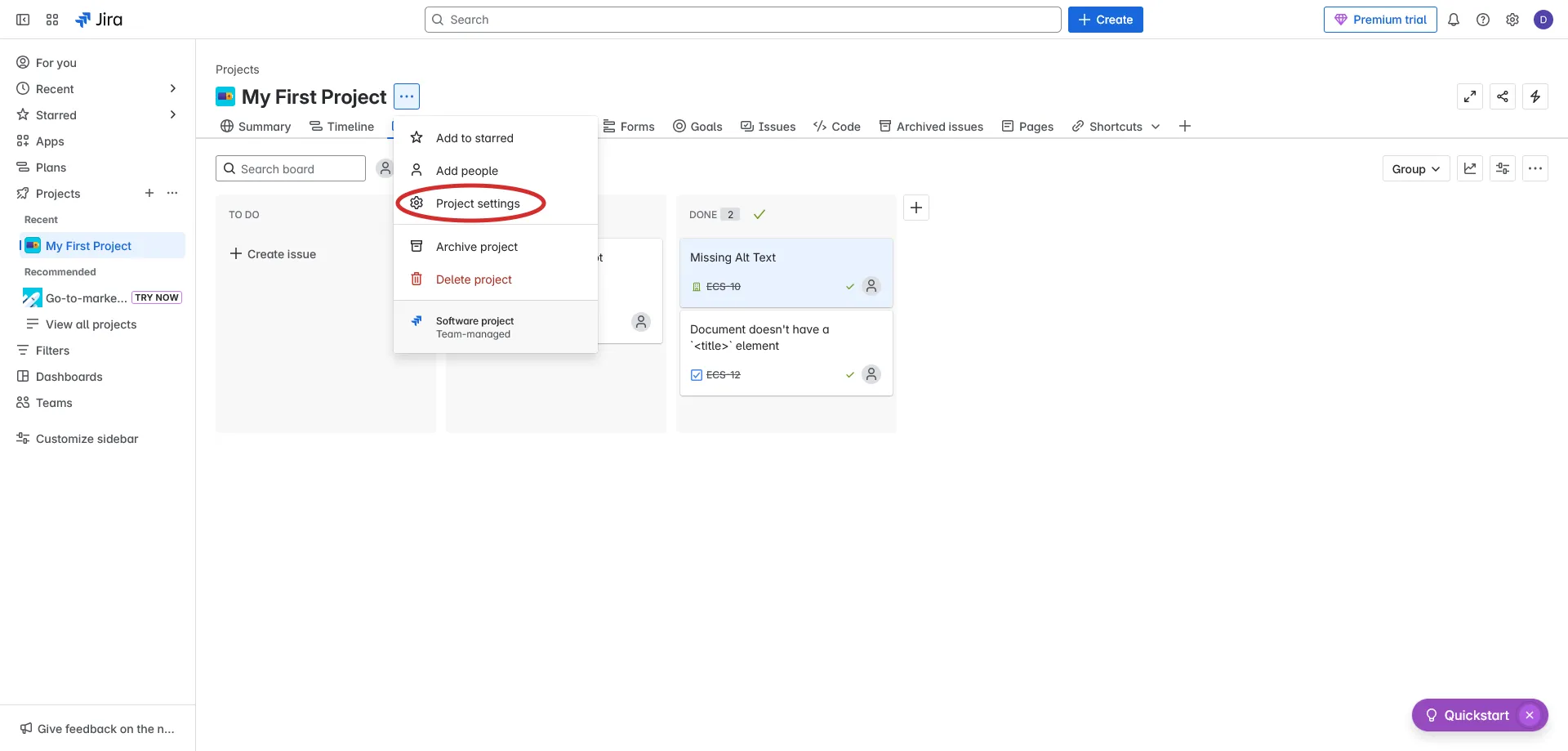Select Project settings from the menu

tap(477, 203)
